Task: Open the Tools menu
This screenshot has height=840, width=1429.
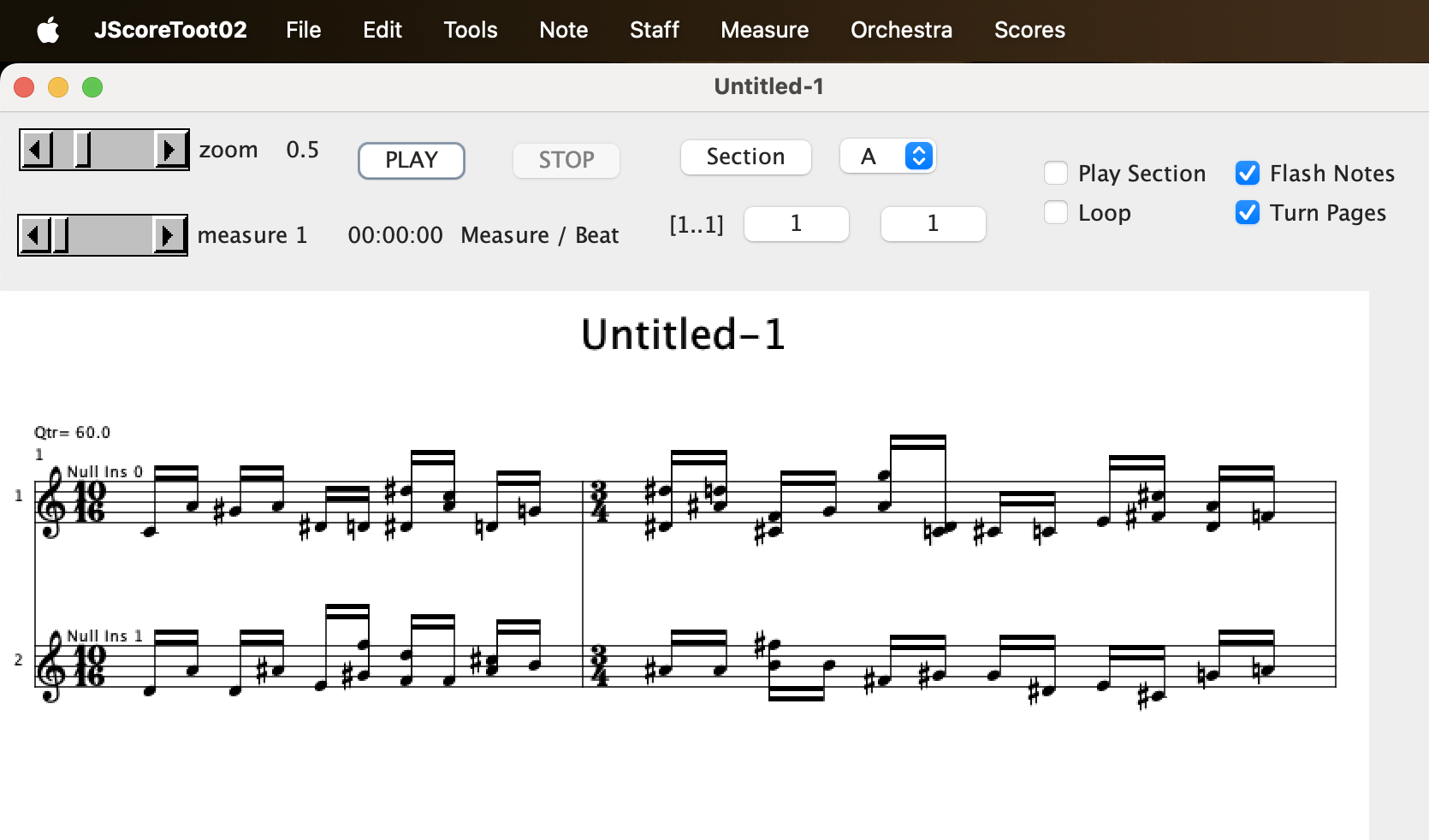Action: pos(471,30)
